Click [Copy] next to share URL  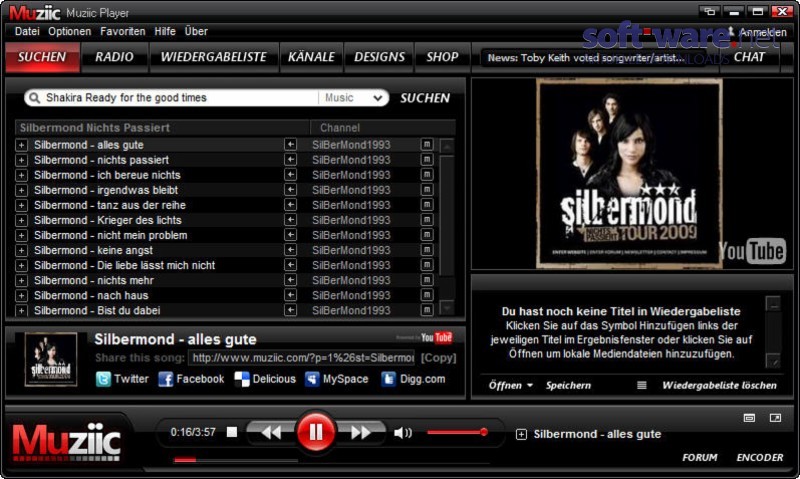[x=438, y=358]
